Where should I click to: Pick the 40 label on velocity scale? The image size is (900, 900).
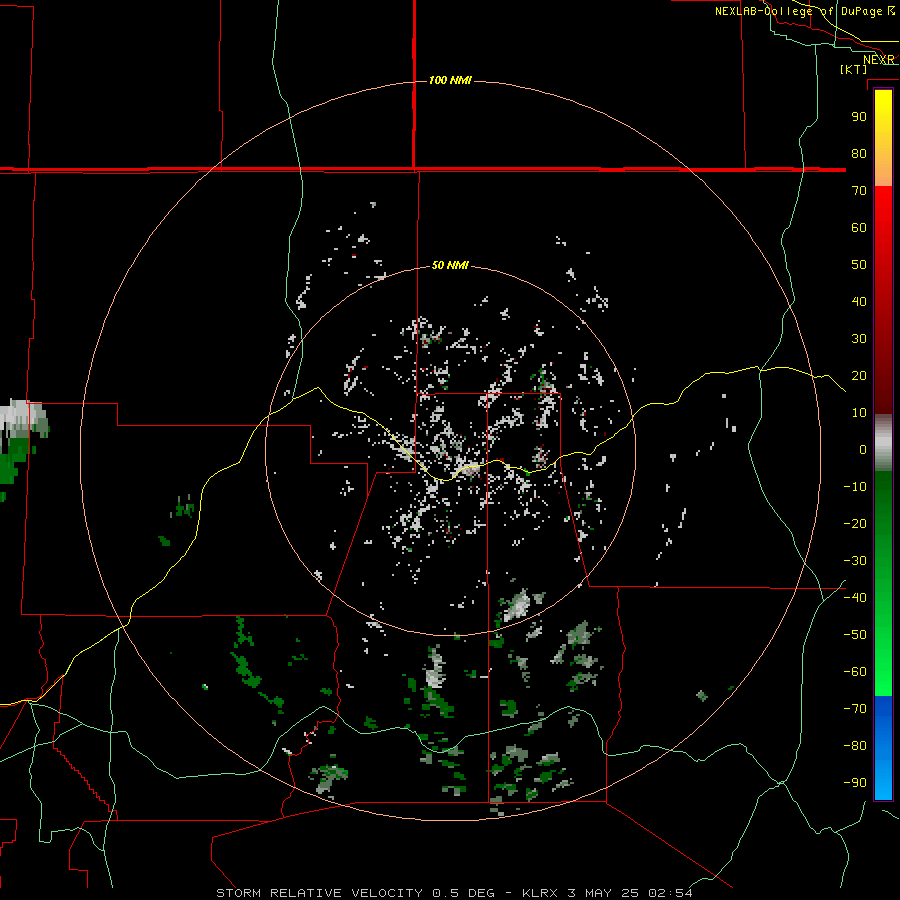click(x=859, y=301)
